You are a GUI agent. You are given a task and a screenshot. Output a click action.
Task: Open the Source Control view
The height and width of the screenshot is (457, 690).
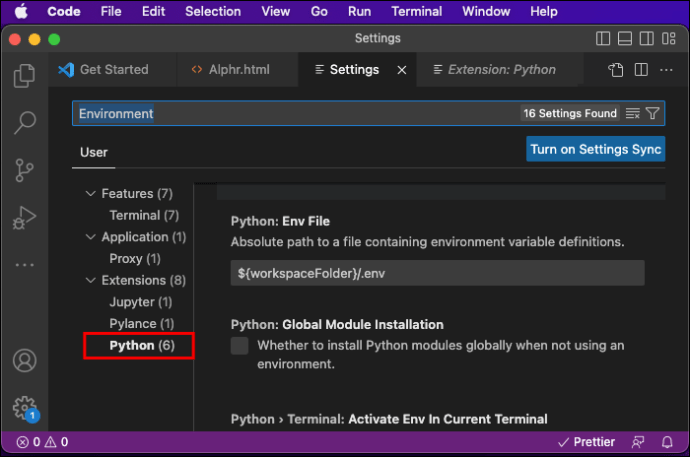[24, 170]
